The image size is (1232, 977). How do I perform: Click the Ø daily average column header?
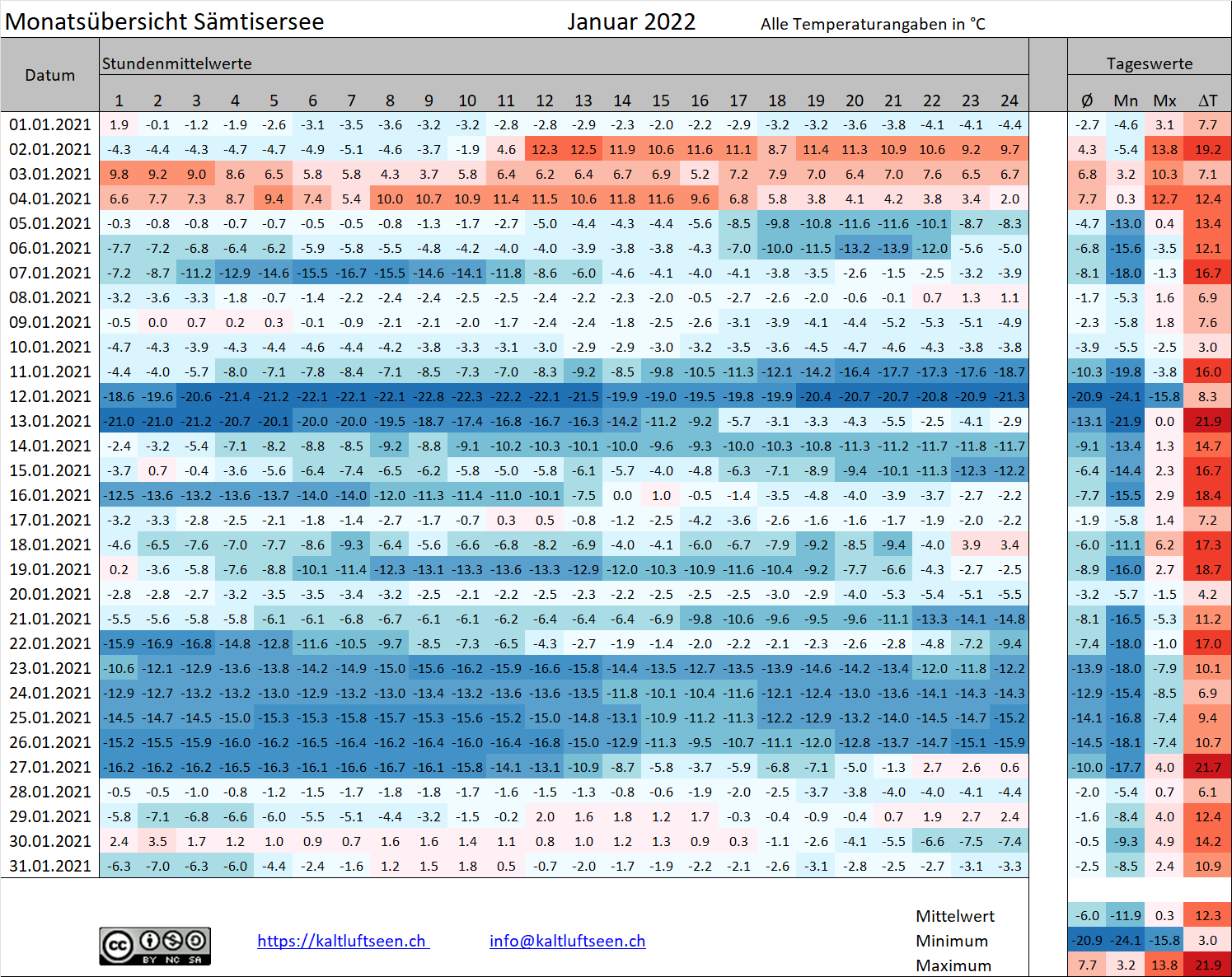[x=1087, y=101]
